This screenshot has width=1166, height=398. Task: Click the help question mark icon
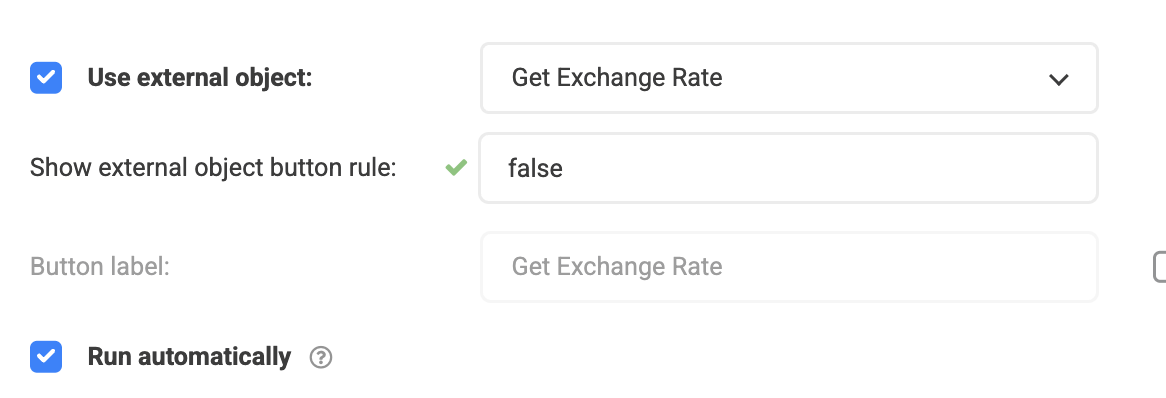321,358
